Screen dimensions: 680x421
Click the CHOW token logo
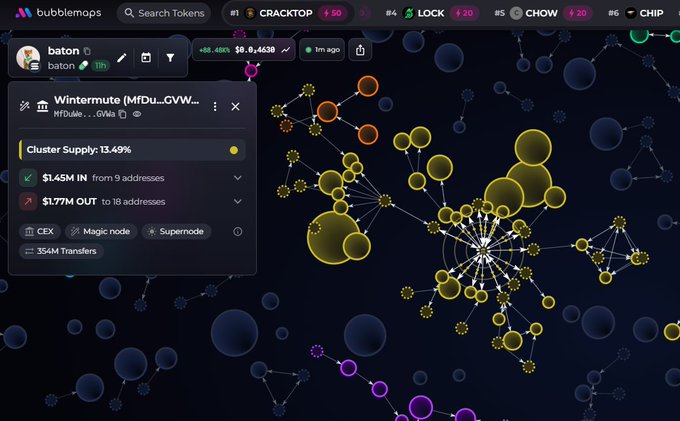[x=516, y=13]
